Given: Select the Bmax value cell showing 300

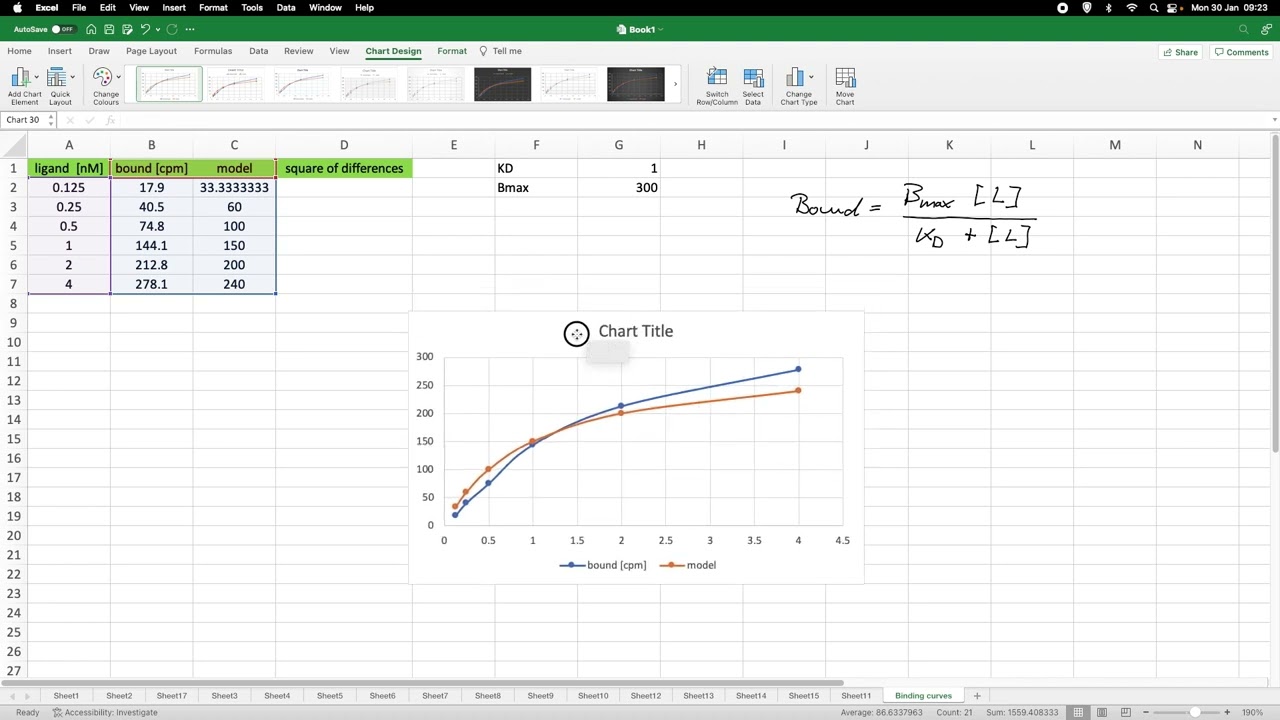Looking at the screenshot, I should (x=618, y=188).
